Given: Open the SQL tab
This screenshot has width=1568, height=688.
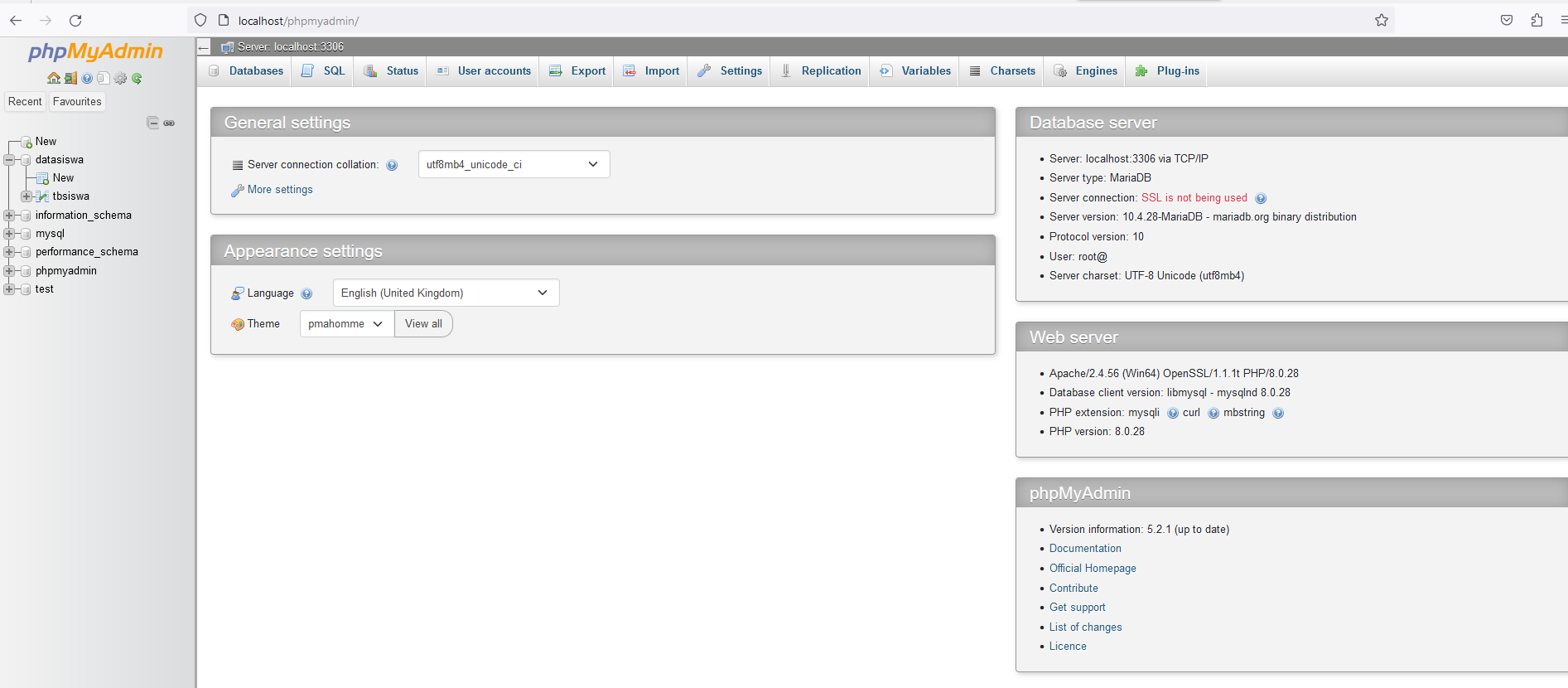Looking at the screenshot, I should [323, 71].
